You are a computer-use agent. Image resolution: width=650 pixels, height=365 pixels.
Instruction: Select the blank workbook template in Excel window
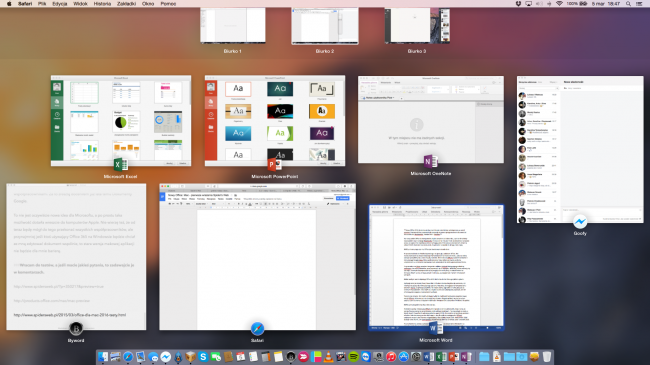(x=84, y=93)
